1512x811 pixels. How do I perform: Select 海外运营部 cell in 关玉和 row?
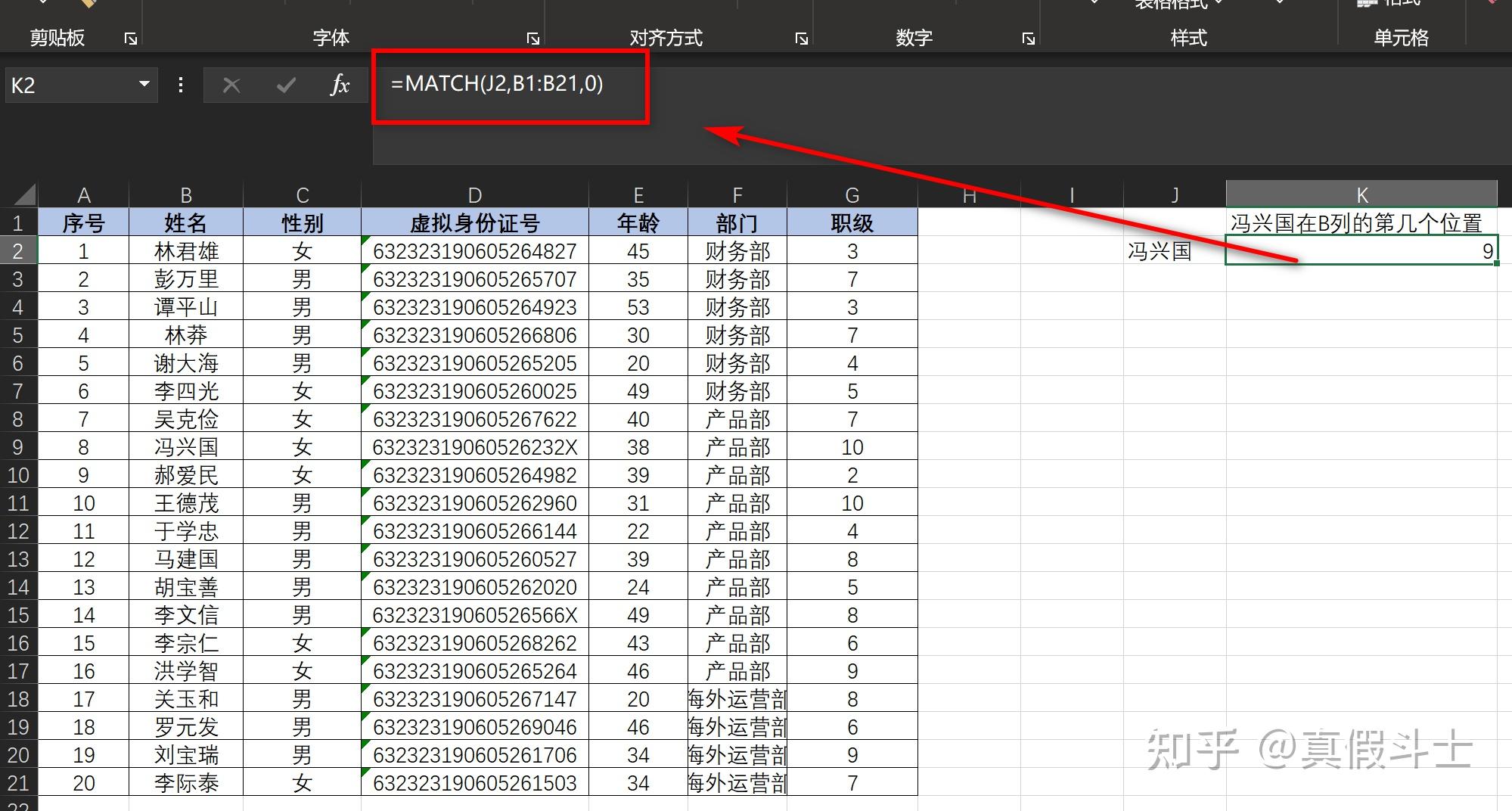tap(737, 699)
